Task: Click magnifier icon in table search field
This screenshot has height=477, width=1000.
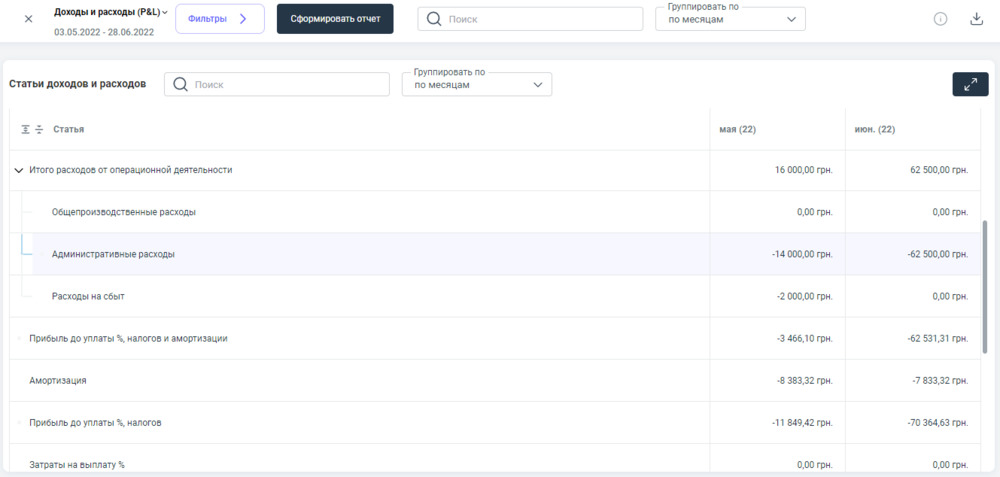Action: [181, 85]
